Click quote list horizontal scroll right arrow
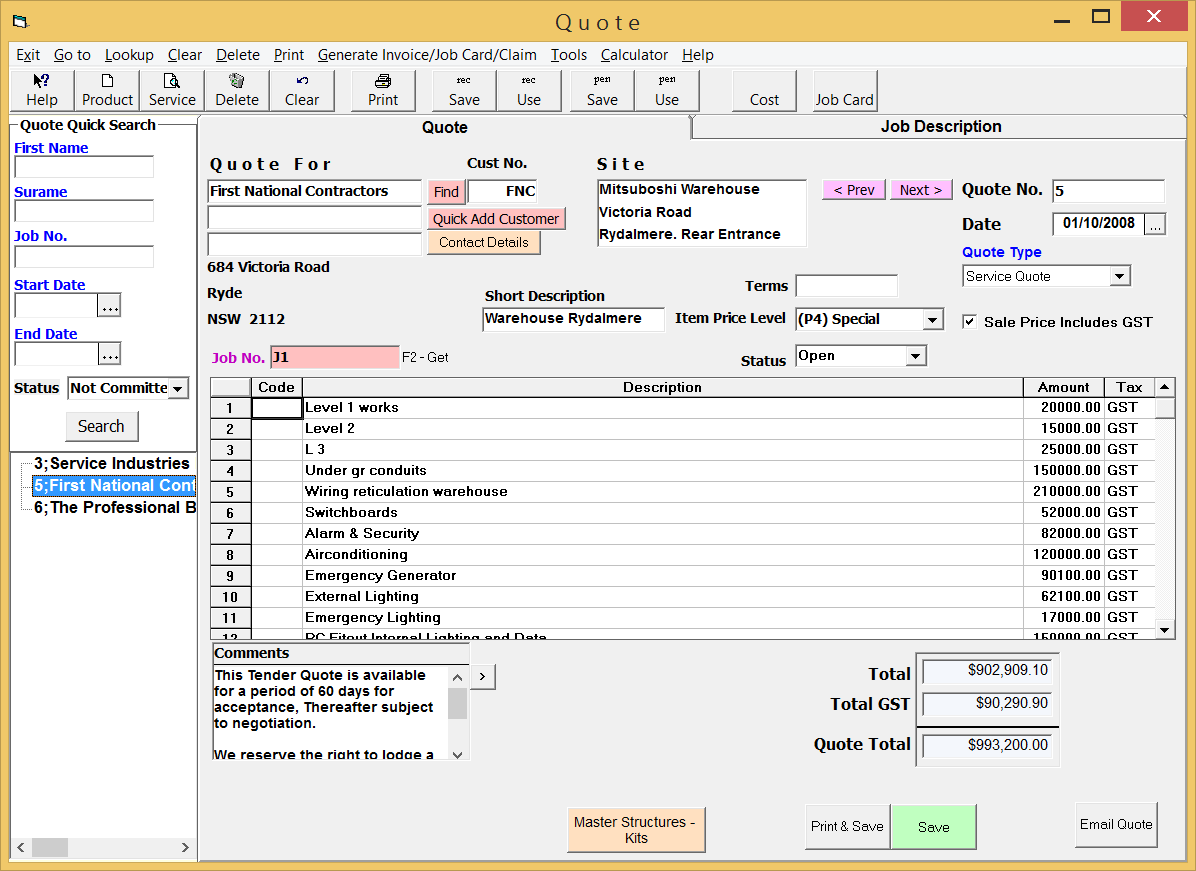This screenshot has width=1196, height=871. [x=185, y=847]
